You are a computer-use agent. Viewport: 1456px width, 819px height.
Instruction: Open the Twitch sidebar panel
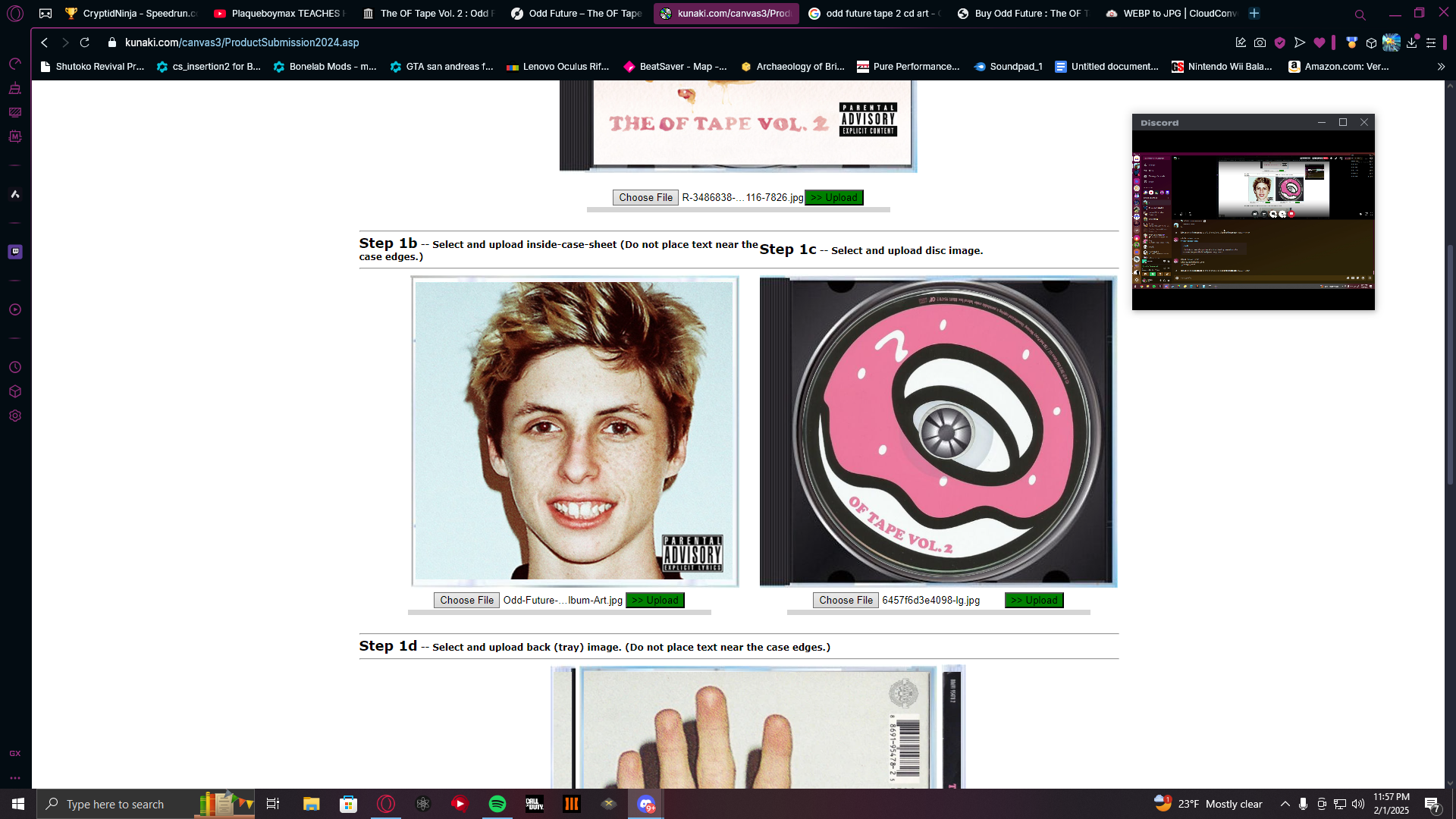15,252
